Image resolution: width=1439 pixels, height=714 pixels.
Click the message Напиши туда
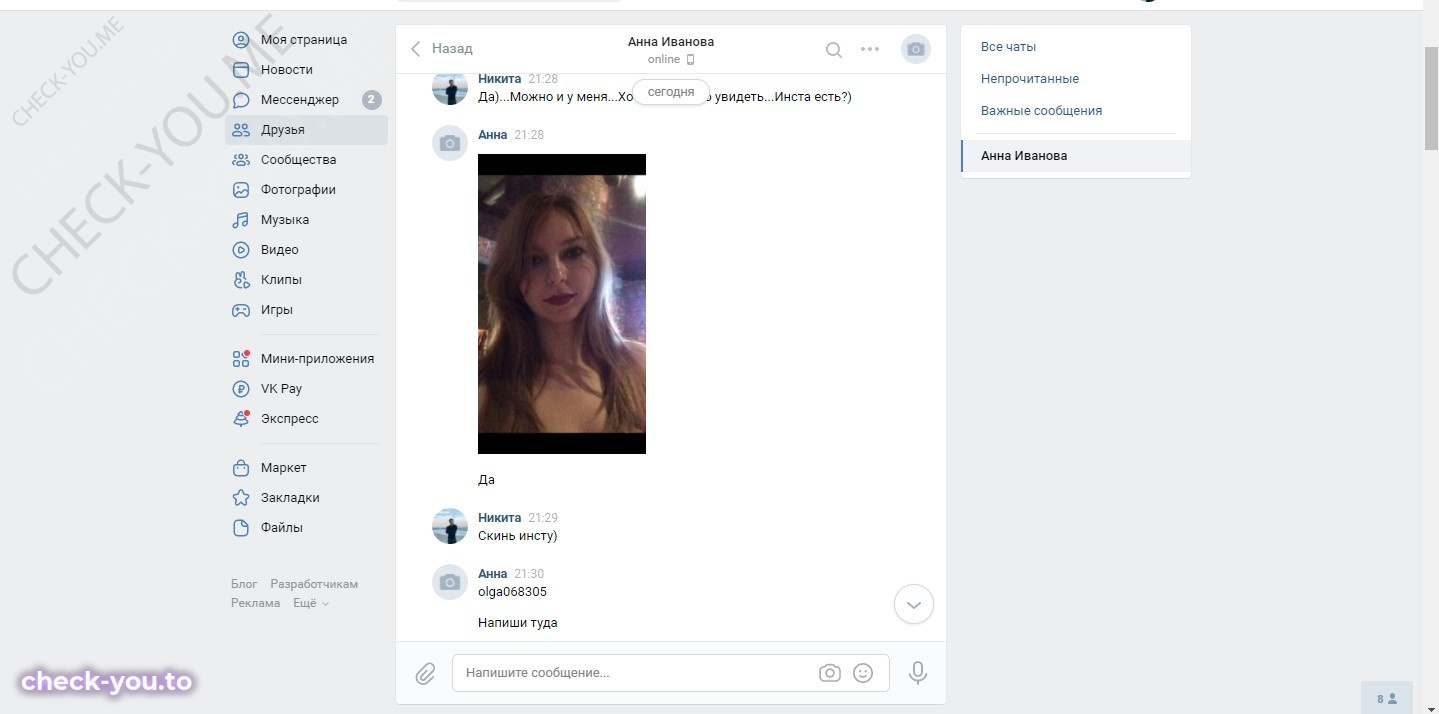point(518,623)
